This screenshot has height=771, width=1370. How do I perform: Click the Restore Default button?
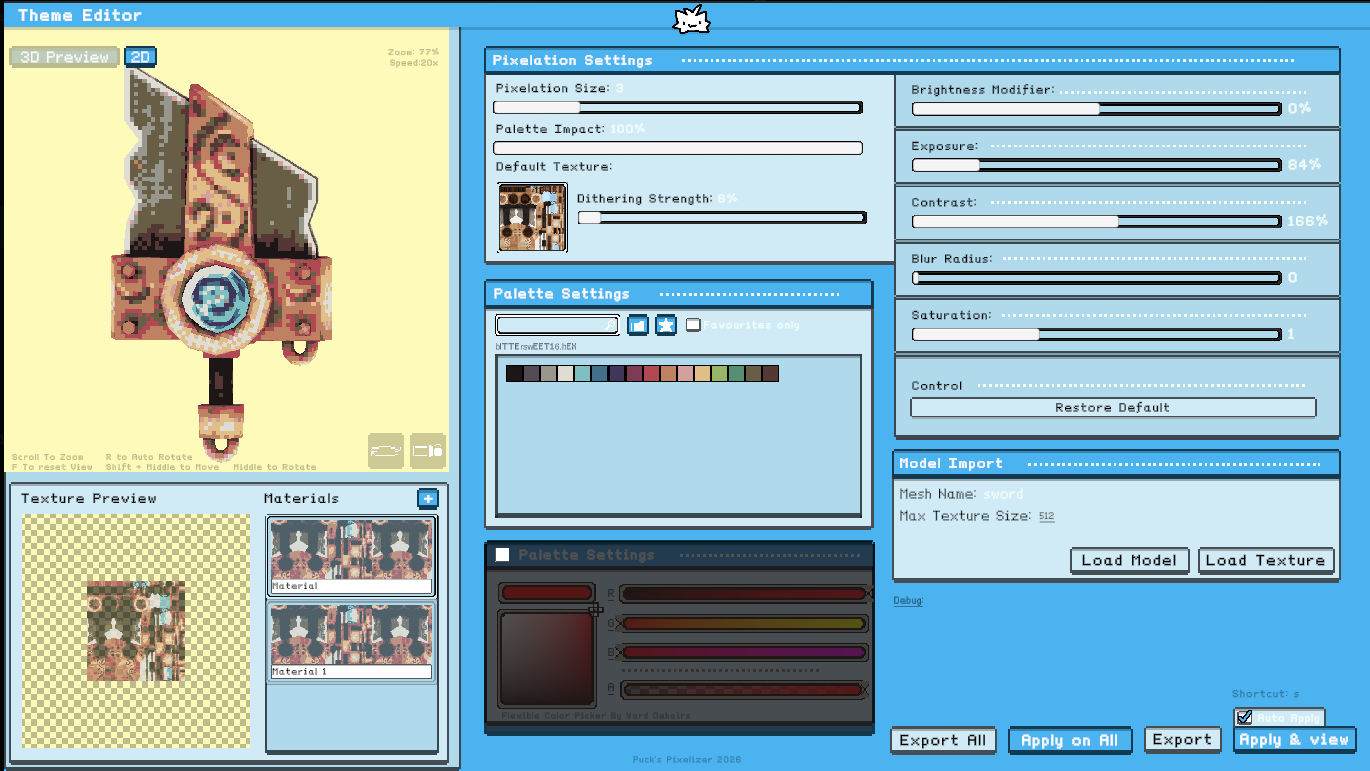[x=1113, y=408]
